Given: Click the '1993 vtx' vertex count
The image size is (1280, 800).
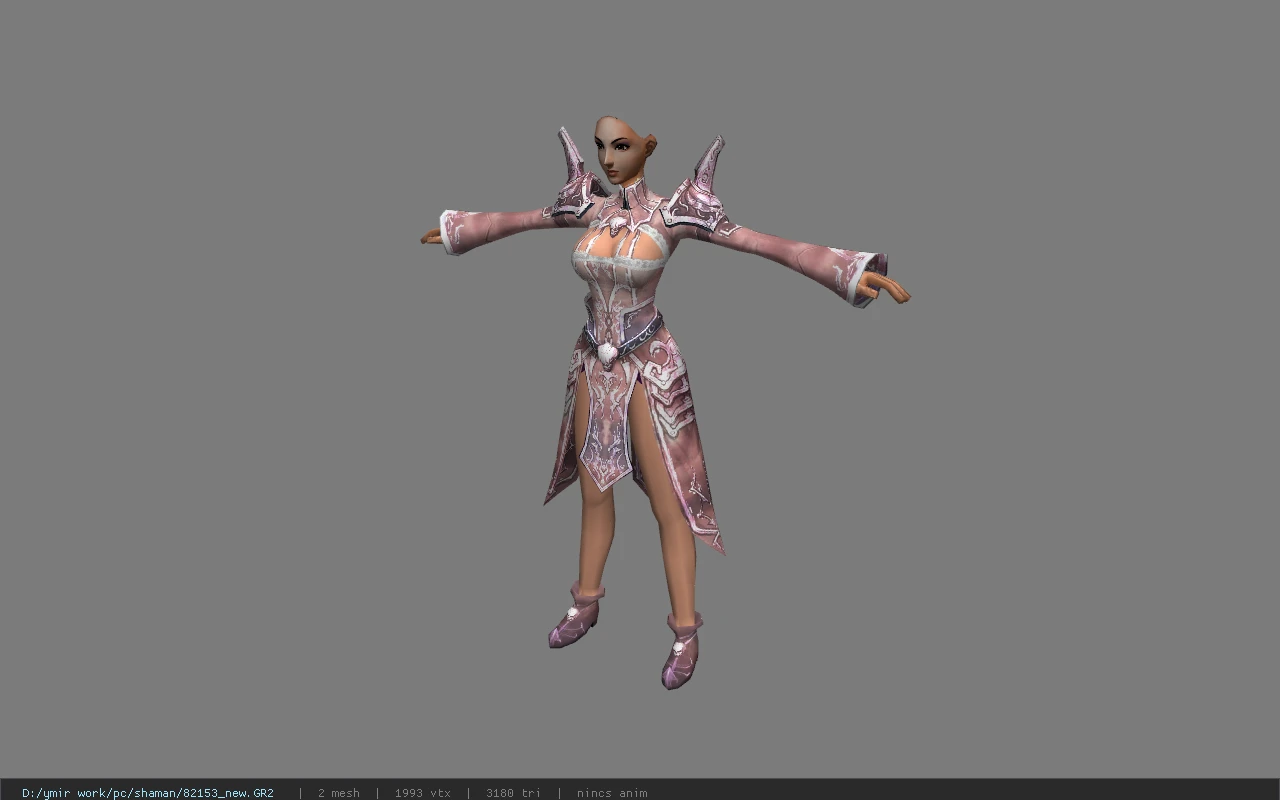Looking at the screenshot, I should coord(423,793).
